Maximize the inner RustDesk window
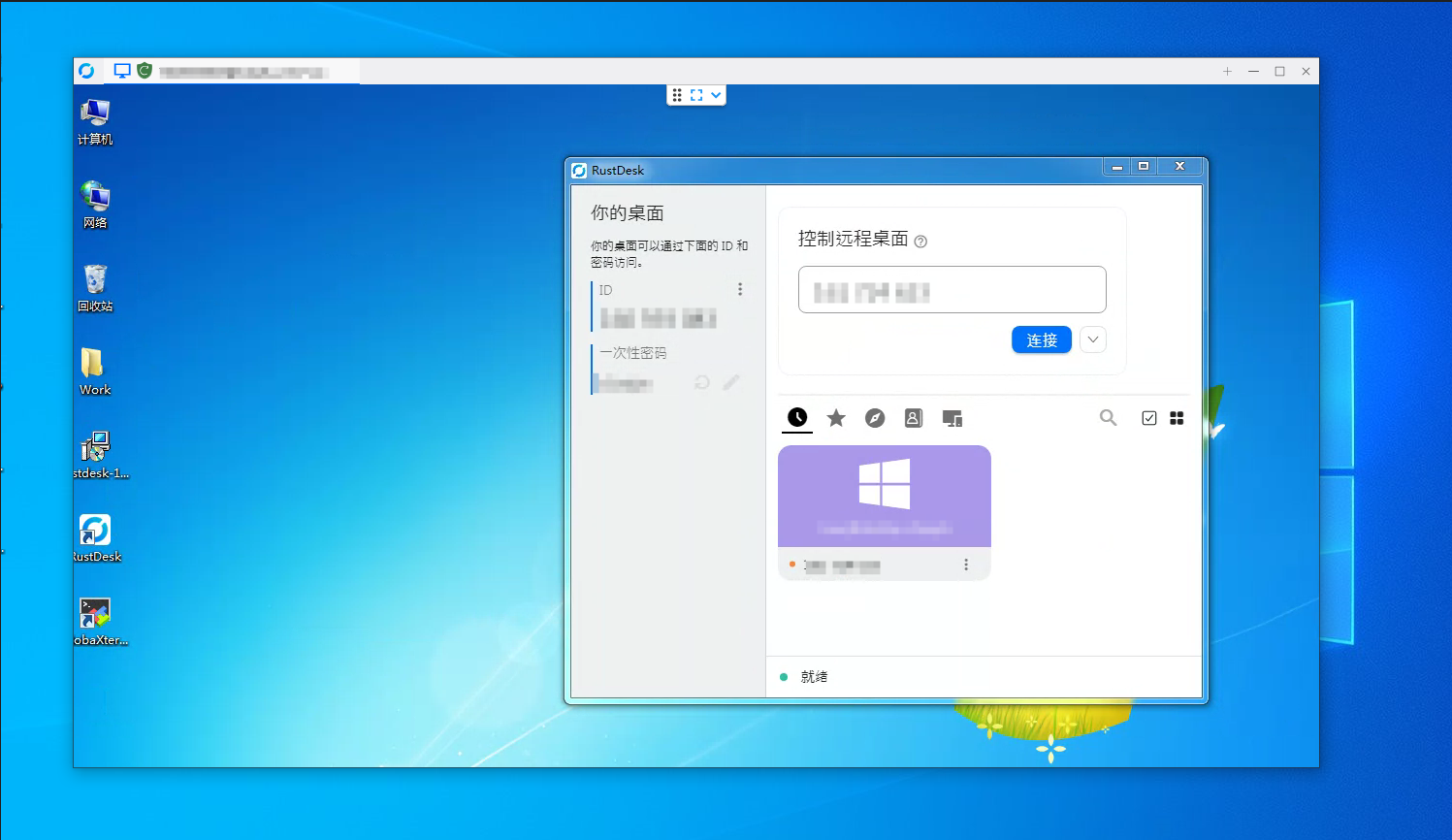The width and height of the screenshot is (1452, 840). coord(1144,167)
